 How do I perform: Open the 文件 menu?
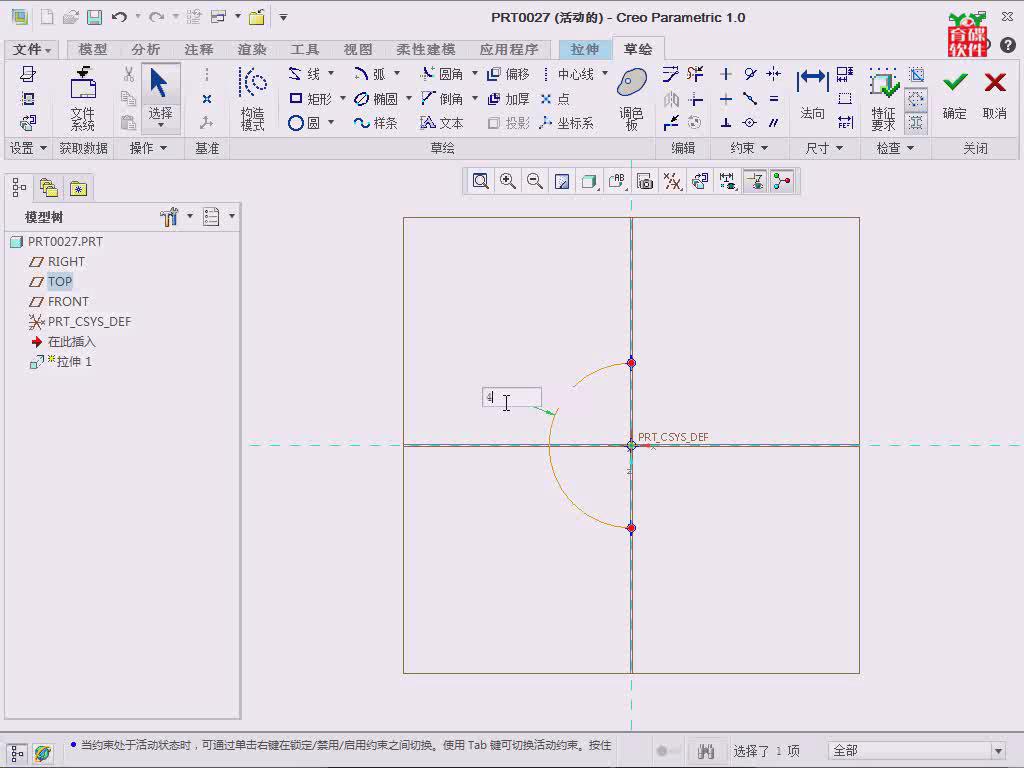[32, 49]
